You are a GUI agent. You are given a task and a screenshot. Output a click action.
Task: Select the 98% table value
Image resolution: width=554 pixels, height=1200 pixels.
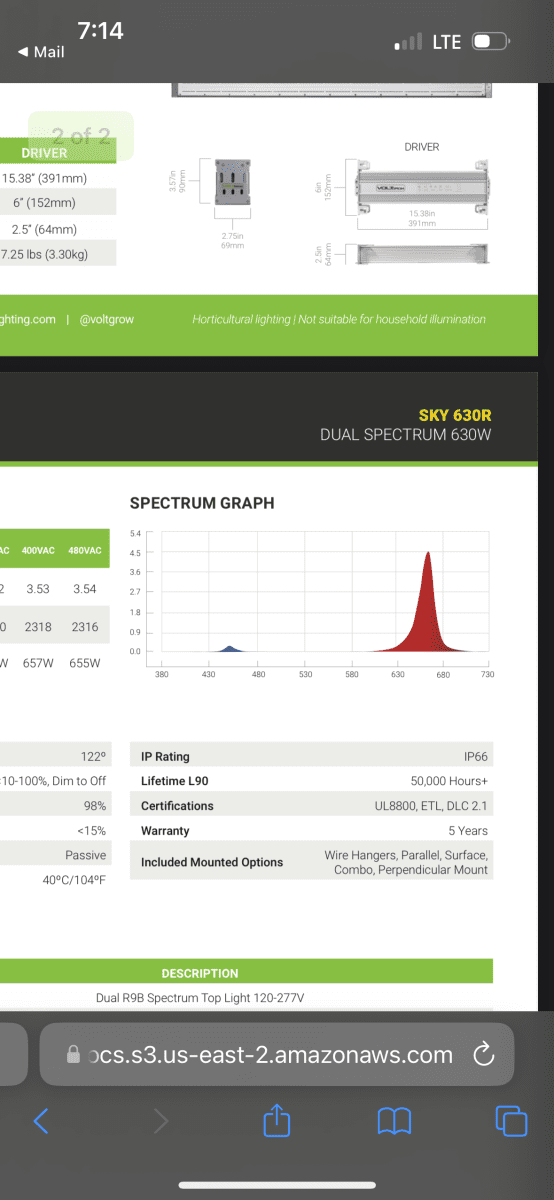coord(95,806)
